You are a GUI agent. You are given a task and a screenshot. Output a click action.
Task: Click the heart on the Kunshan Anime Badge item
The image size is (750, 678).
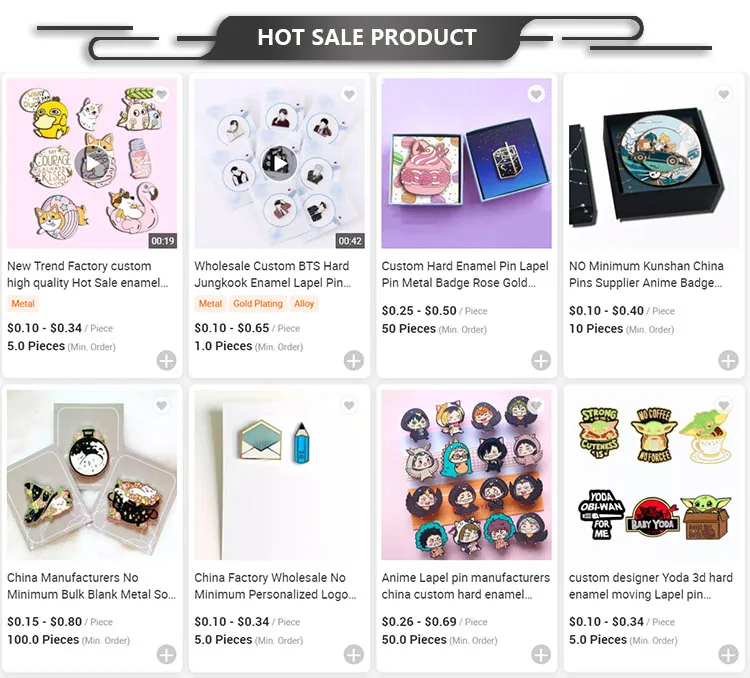pos(724,94)
